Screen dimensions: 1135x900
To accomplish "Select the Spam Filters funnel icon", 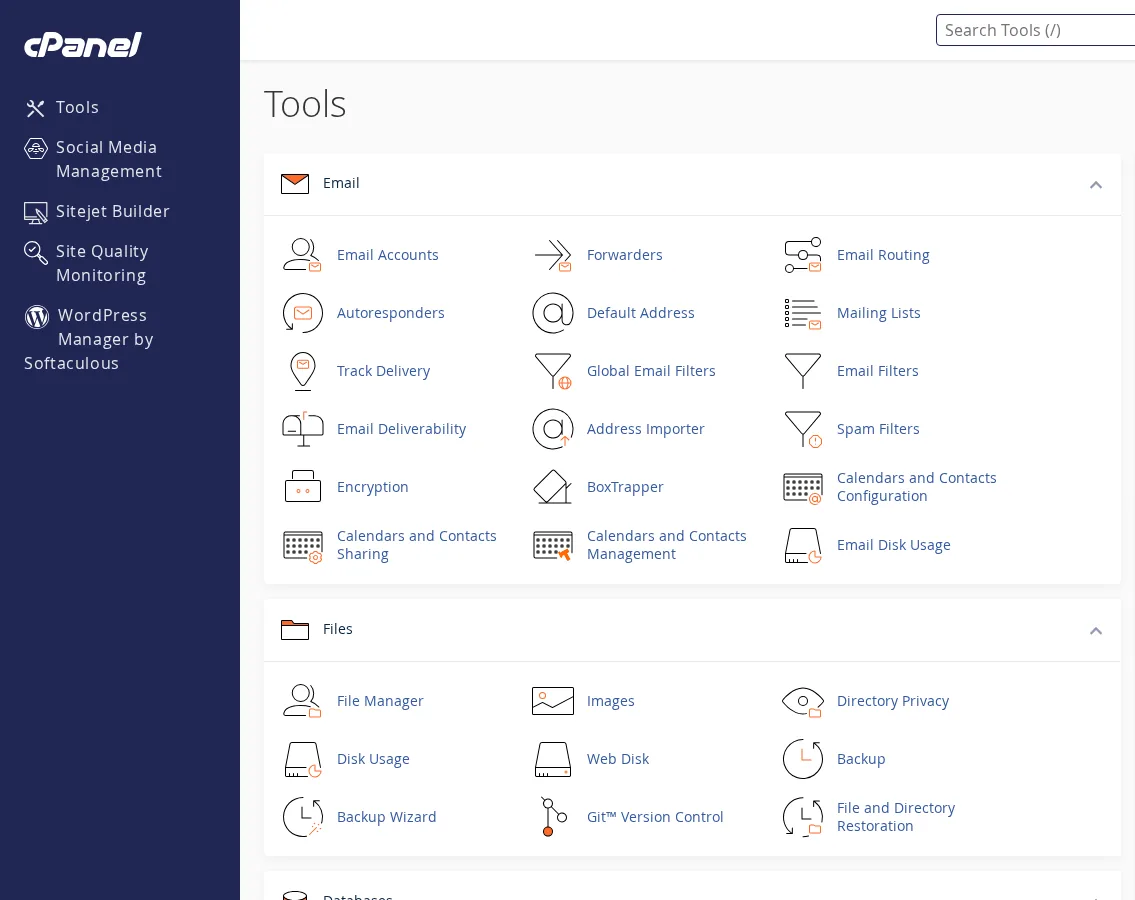I will pyautogui.click(x=803, y=429).
